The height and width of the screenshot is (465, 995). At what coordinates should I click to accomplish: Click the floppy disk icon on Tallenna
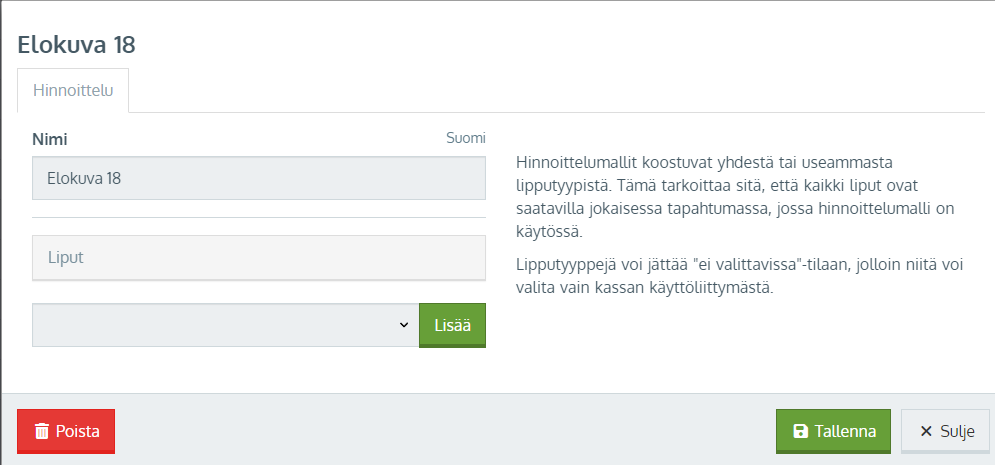800,432
